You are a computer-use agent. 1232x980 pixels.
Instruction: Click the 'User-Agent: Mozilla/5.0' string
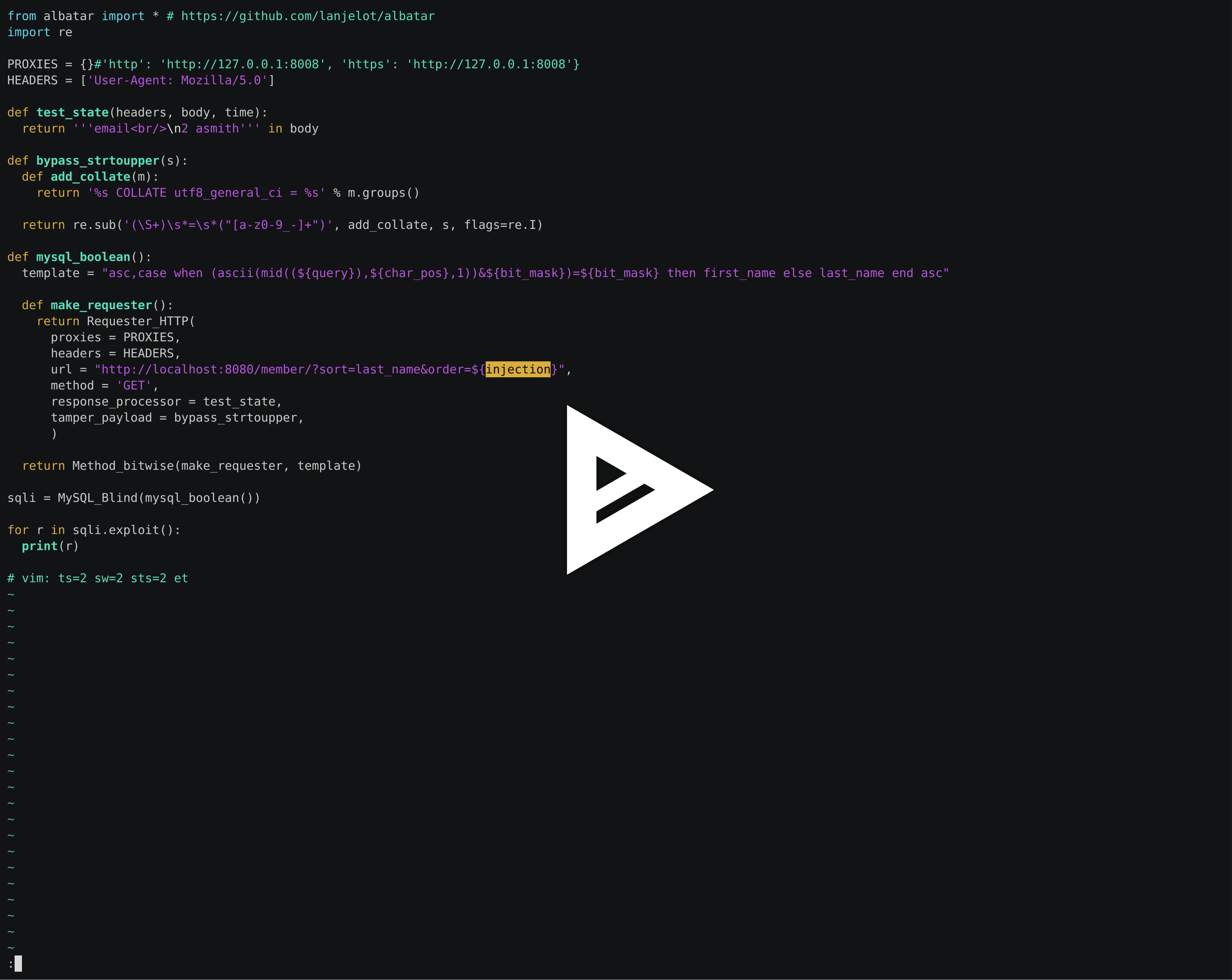click(x=177, y=80)
